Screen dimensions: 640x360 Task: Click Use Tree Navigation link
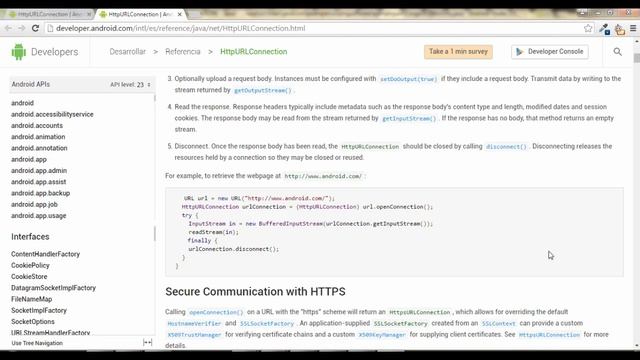pos(37,343)
